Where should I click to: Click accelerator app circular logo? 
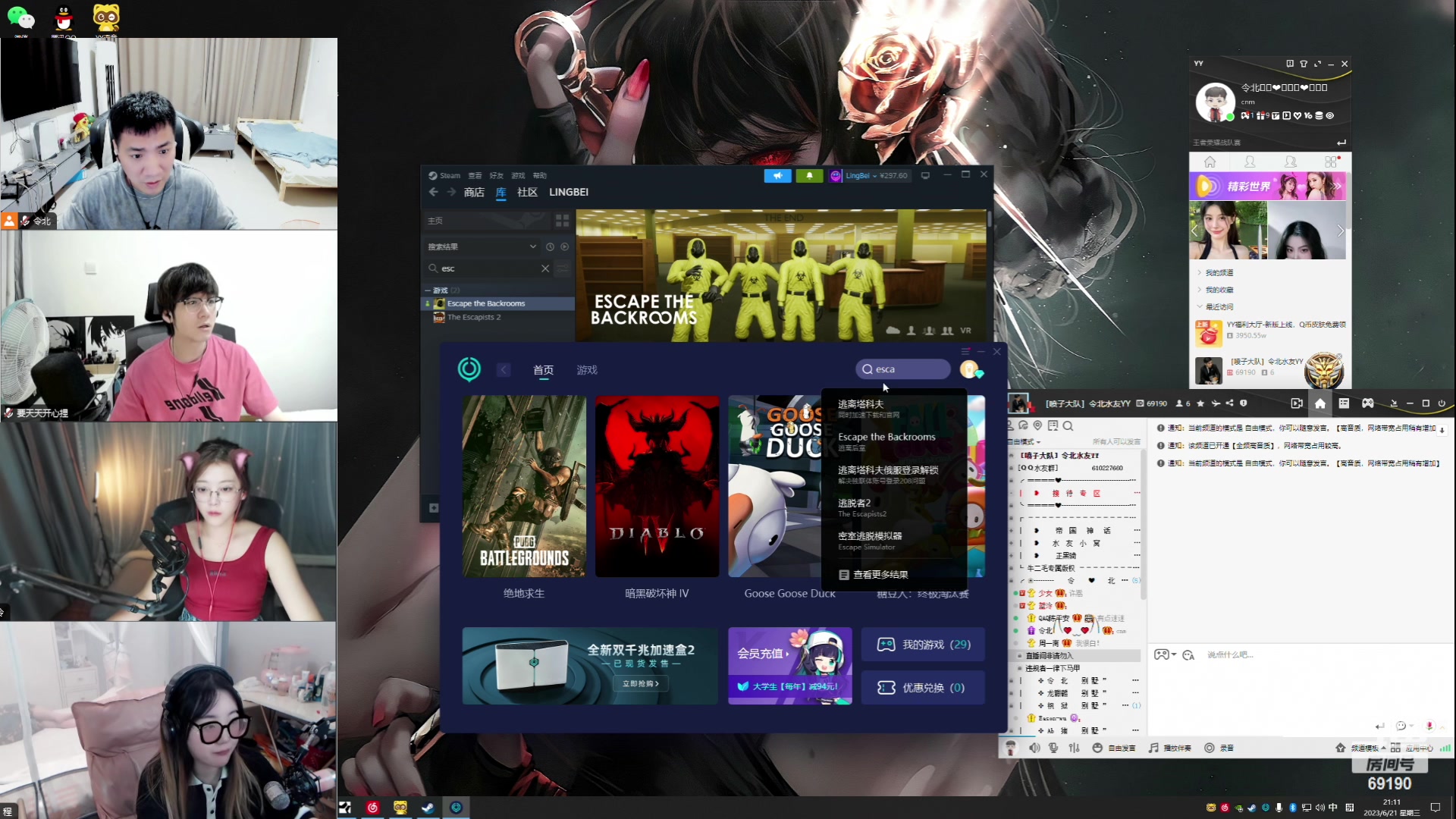coord(469,369)
